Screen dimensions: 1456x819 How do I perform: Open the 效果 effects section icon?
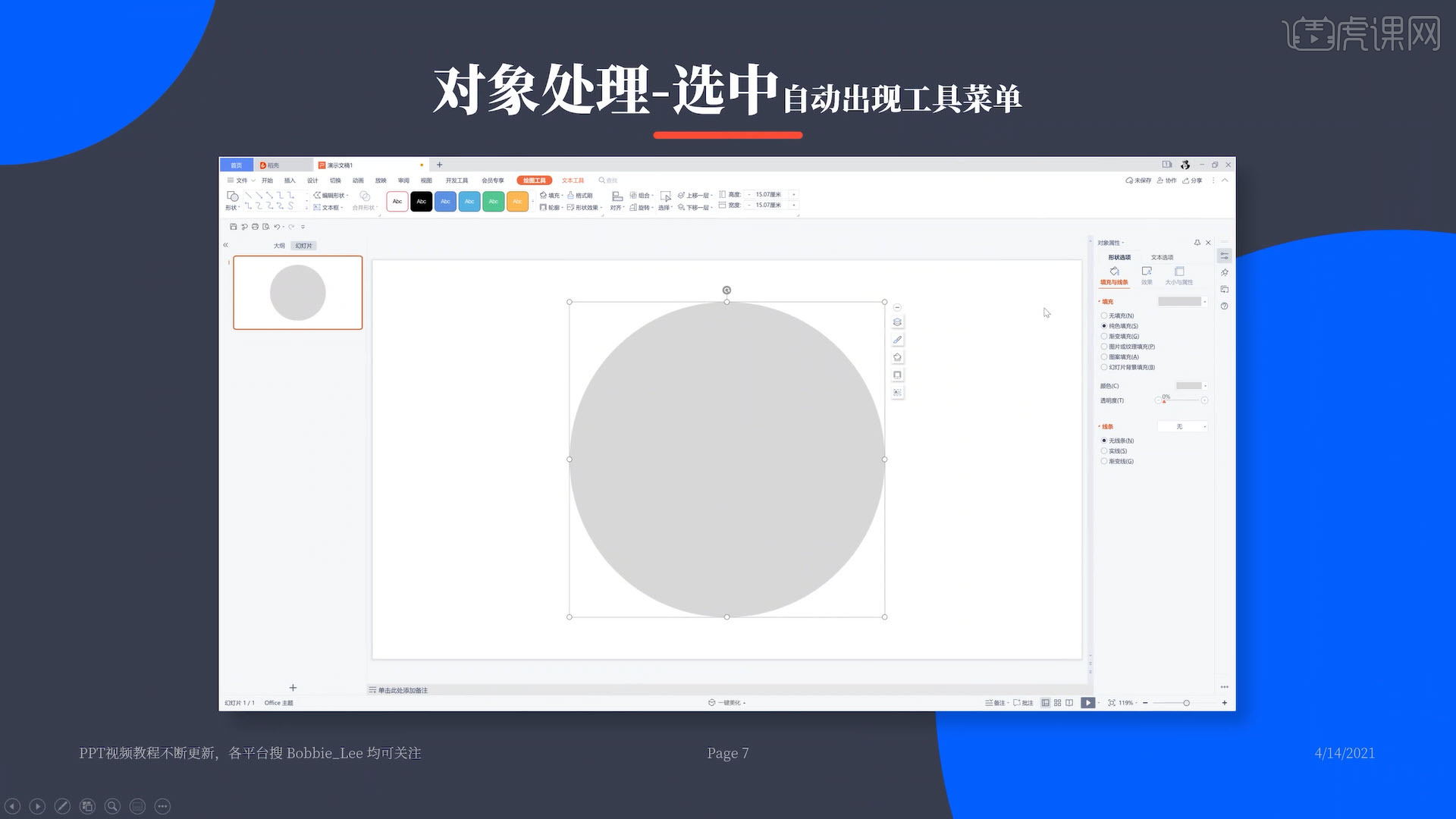coord(1147,275)
